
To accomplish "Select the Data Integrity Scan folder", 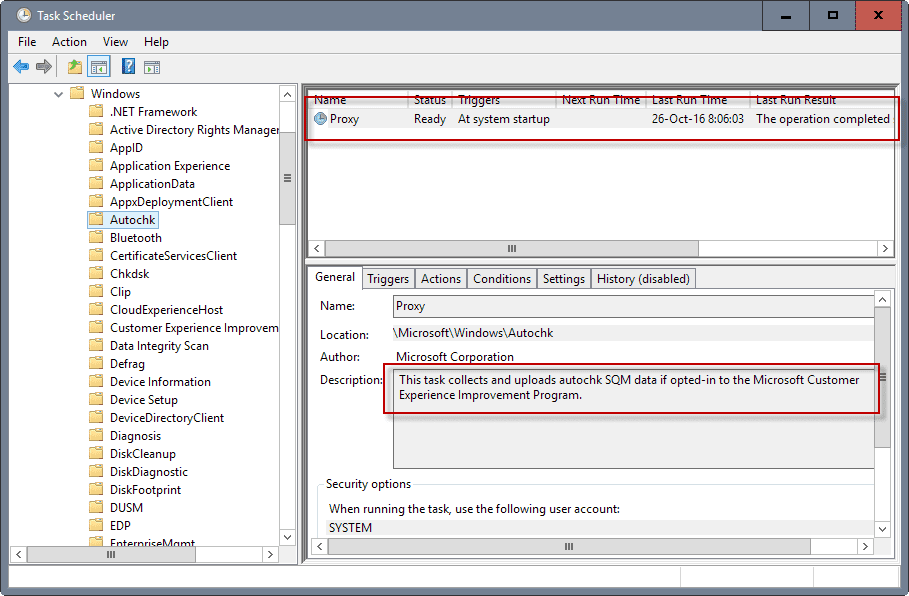I will (159, 346).
